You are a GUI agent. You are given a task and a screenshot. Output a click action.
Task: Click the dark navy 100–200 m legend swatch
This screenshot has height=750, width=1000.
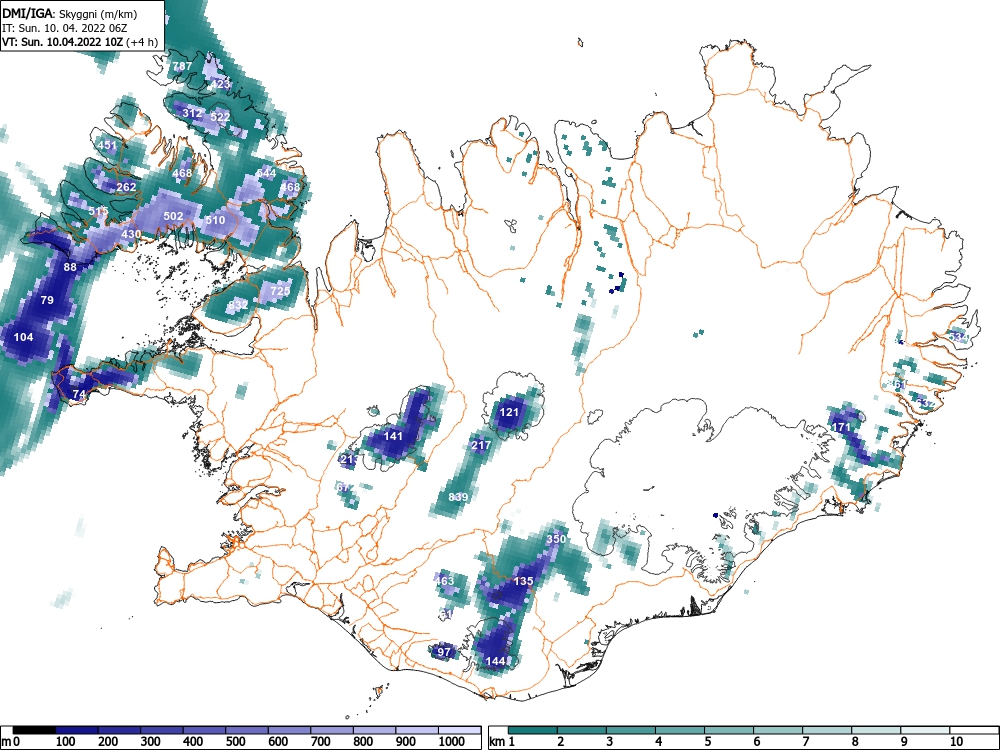click(x=77, y=730)
